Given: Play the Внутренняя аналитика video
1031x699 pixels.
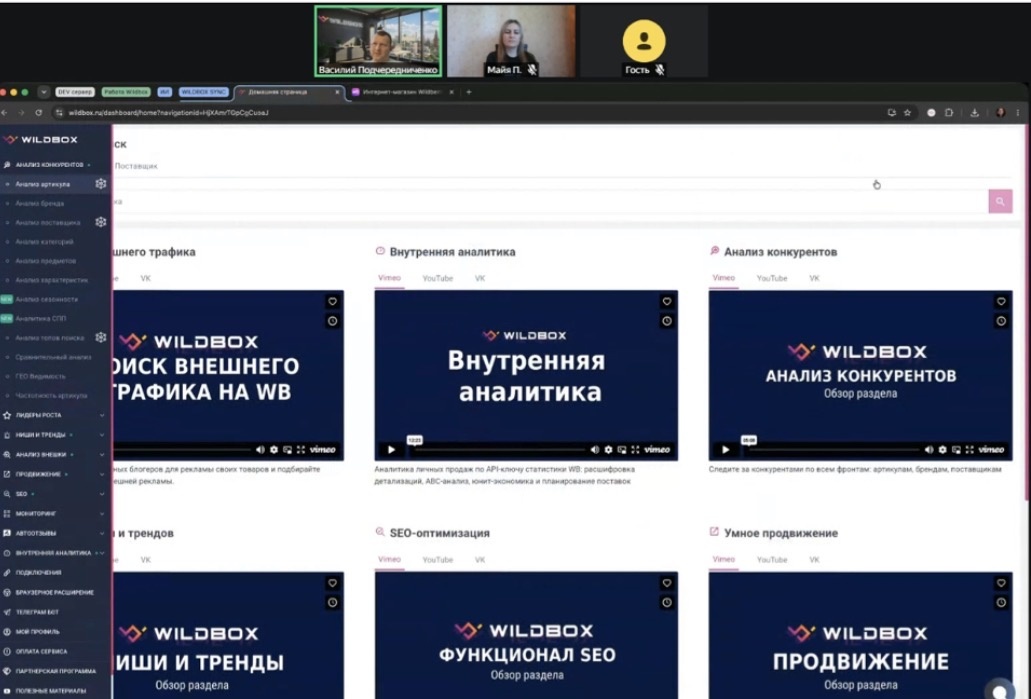Looking at the screenshot, I should (391, 450).
